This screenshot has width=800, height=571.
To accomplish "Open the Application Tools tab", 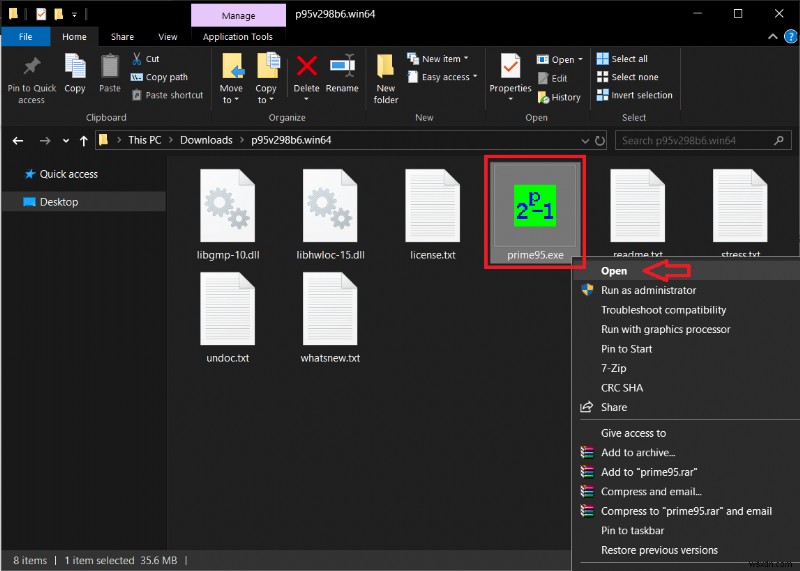I will pyautogui.click(x=238, y=37).
